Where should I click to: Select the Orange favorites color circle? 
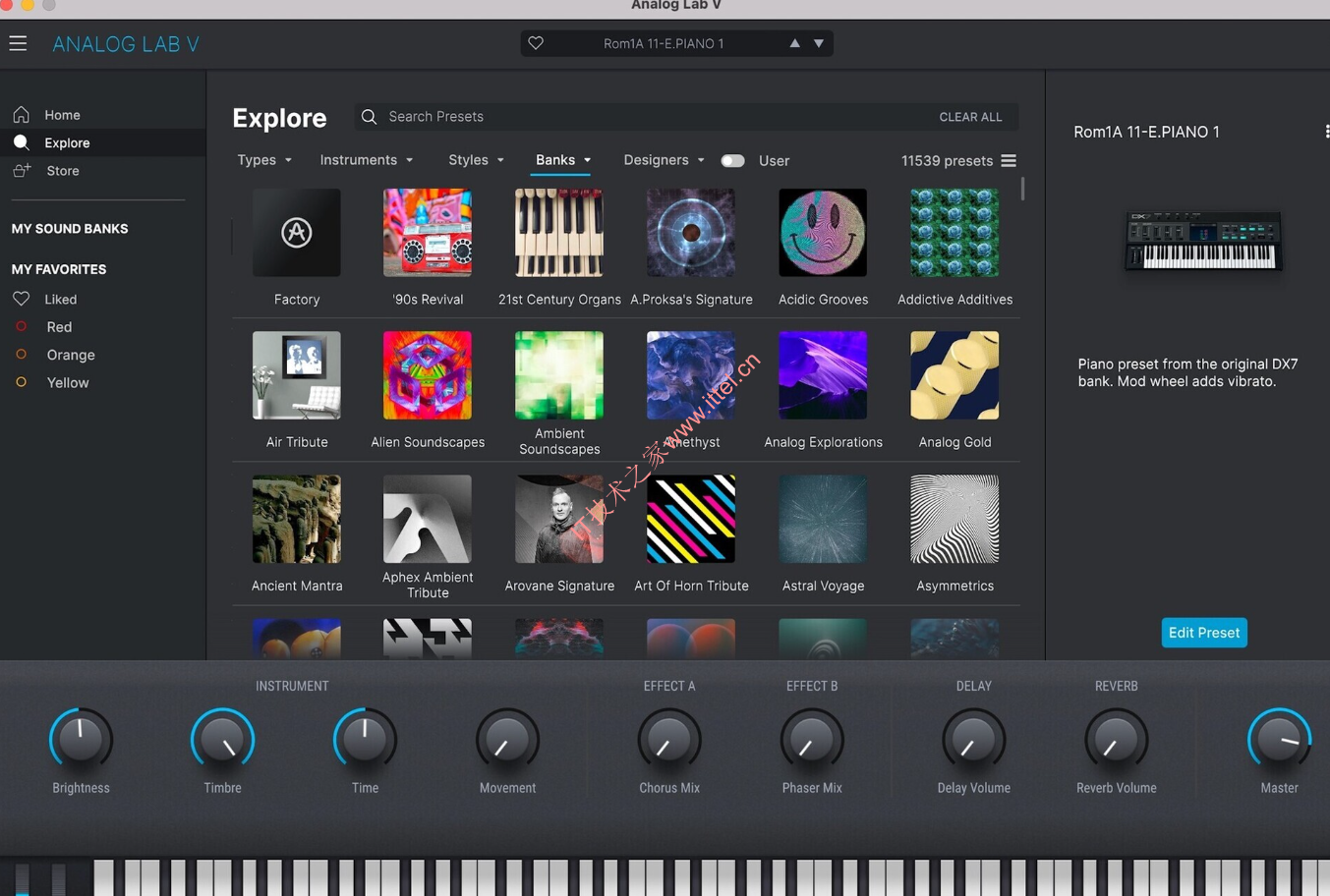click(21, 355)
